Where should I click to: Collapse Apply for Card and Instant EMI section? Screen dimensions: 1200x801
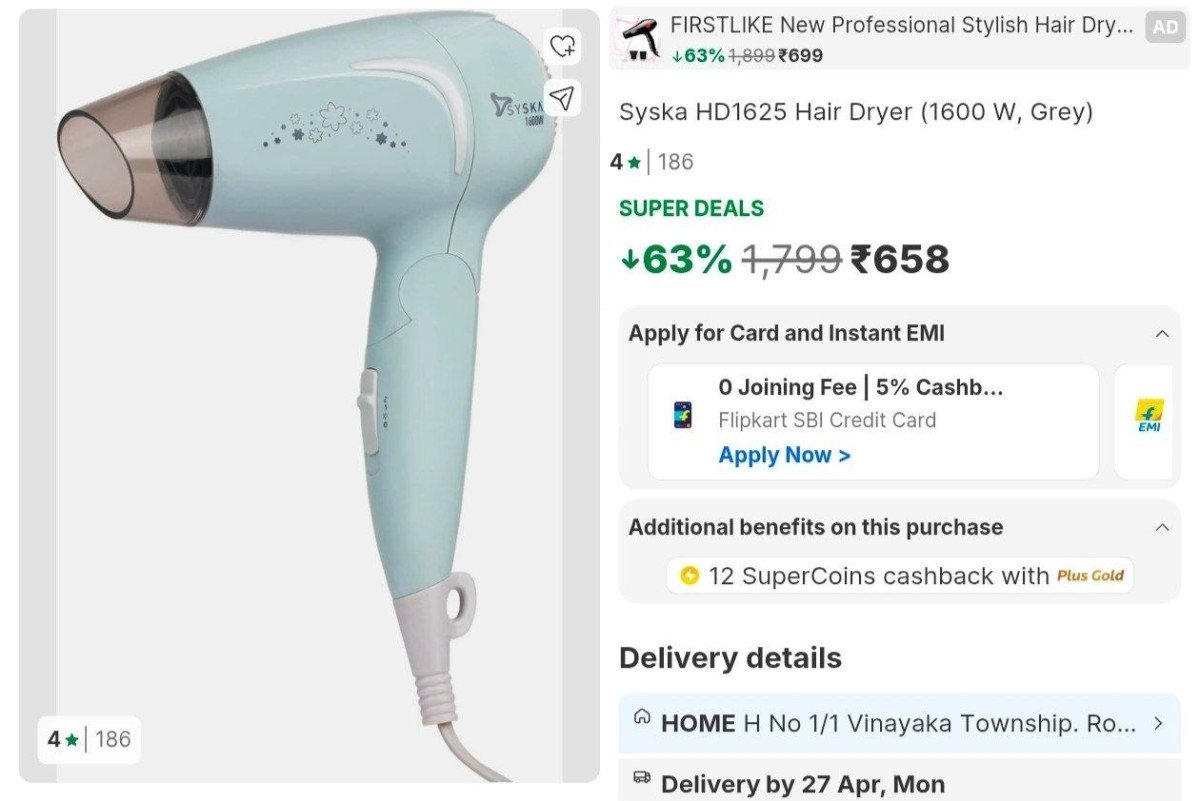tap(1162, 334)
